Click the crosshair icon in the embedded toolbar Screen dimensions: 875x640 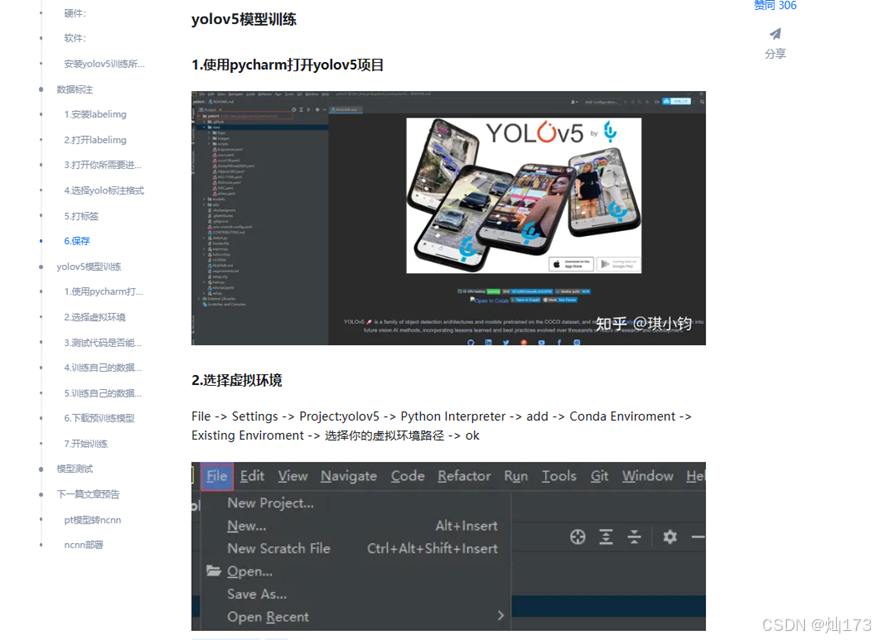pyautogui.click(x=577, y=537)
